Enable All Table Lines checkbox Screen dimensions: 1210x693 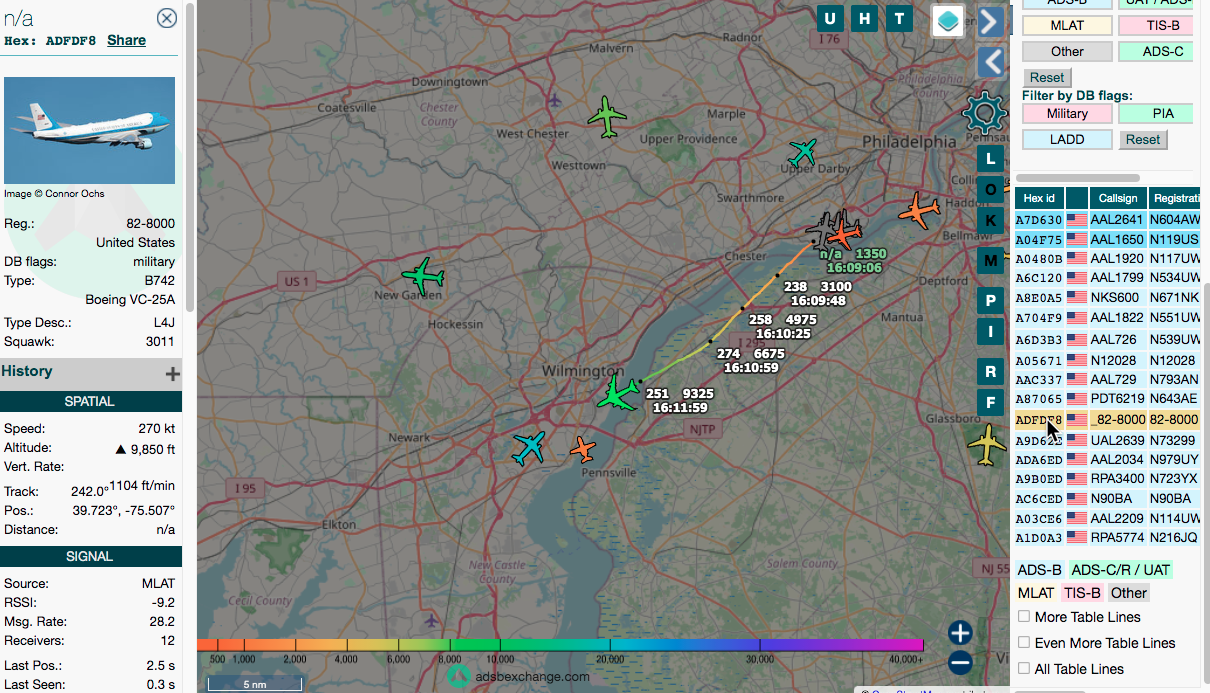[1023, 668]
